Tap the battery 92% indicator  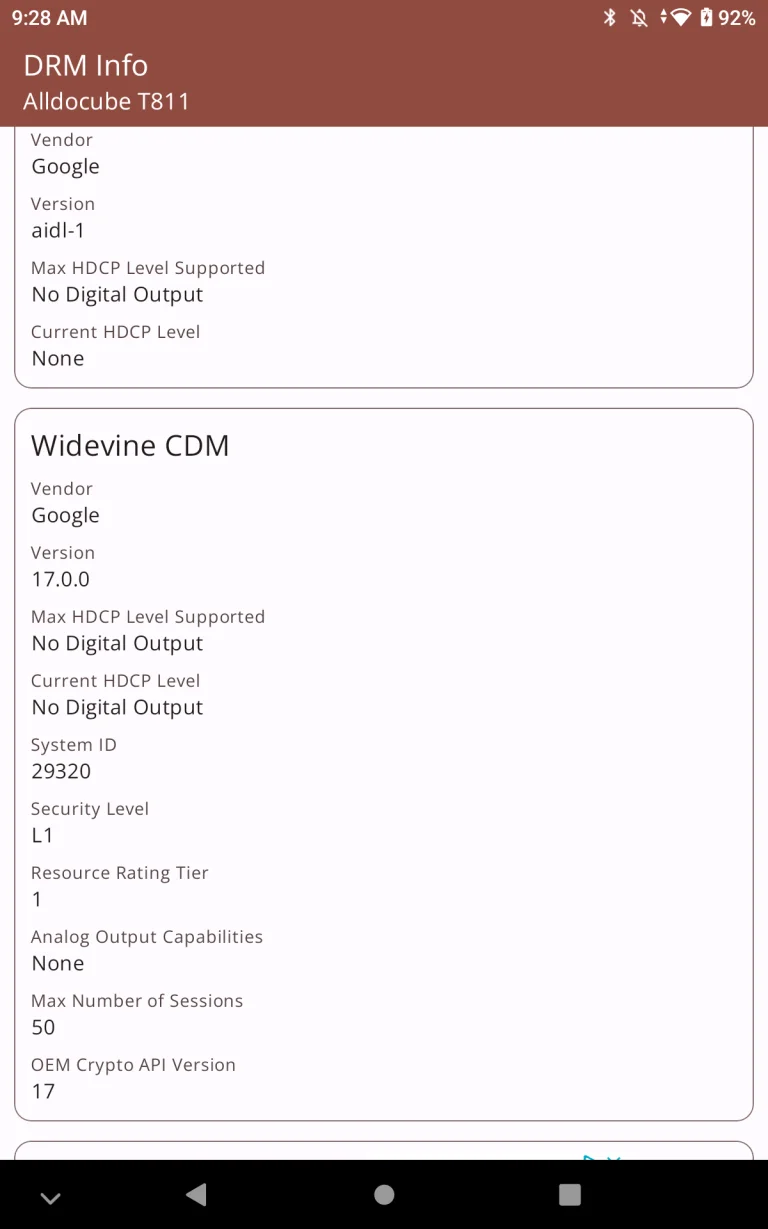(729, 18)
